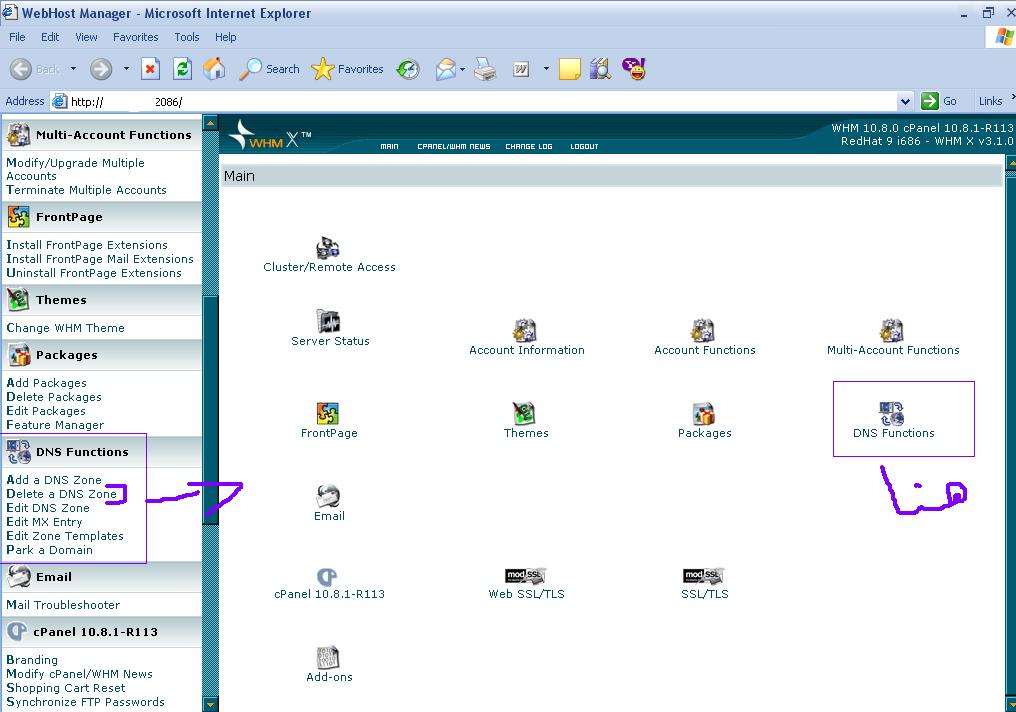1016x712 pixels.
Task: Click the Packages icon in main panel
Action: tap(704, 414)
